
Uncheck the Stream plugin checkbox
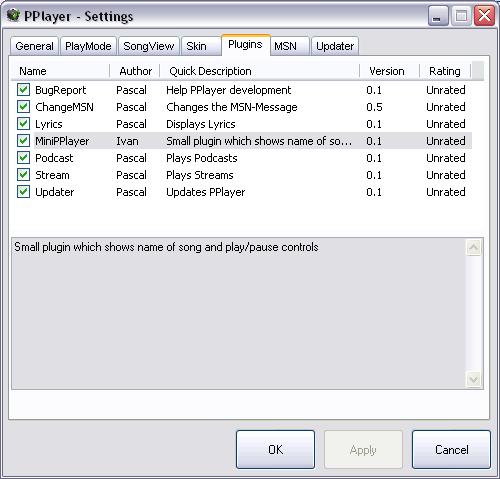(x=23, y=175)
